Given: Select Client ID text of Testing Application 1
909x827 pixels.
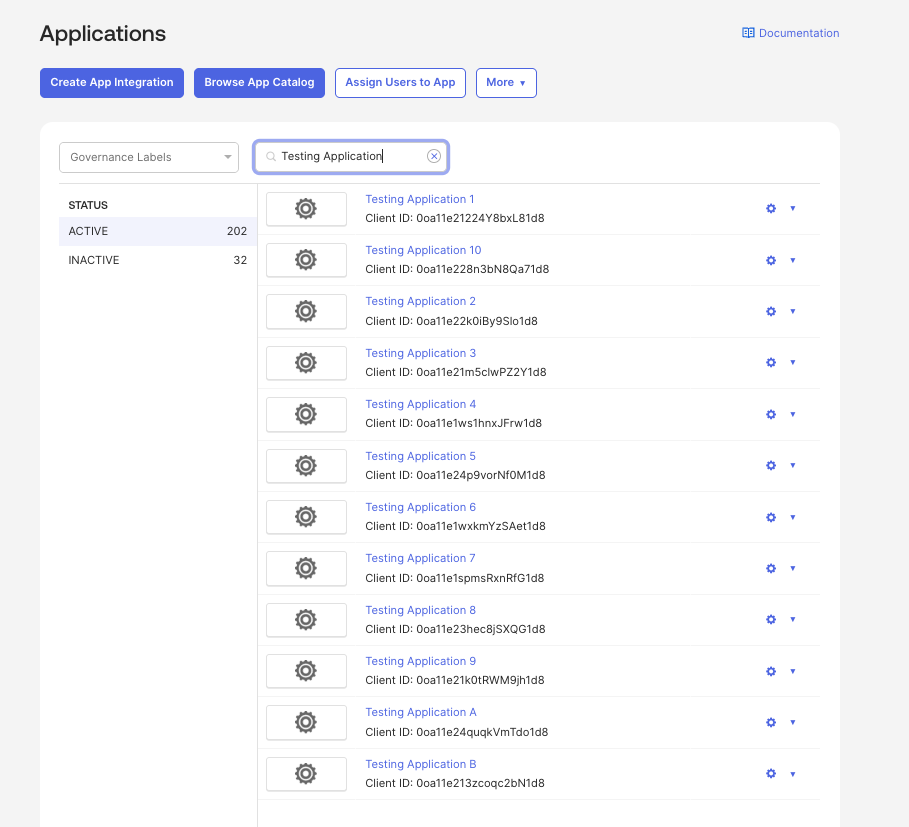Looking at the screenshot, I should pos(454,218).
